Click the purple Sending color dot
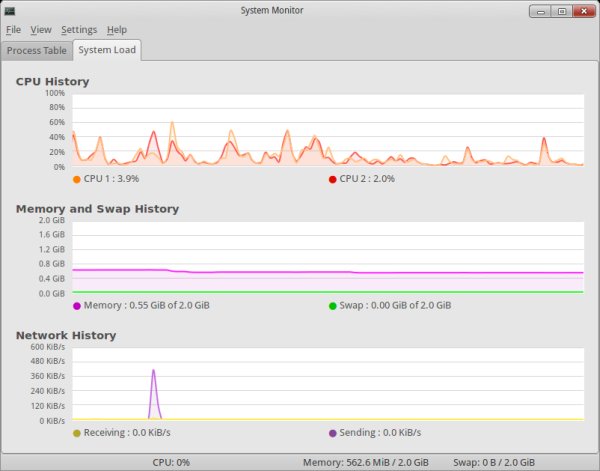The width and height of the screenshot is (600, 471). pyautogui.click(x=333, y=433)
